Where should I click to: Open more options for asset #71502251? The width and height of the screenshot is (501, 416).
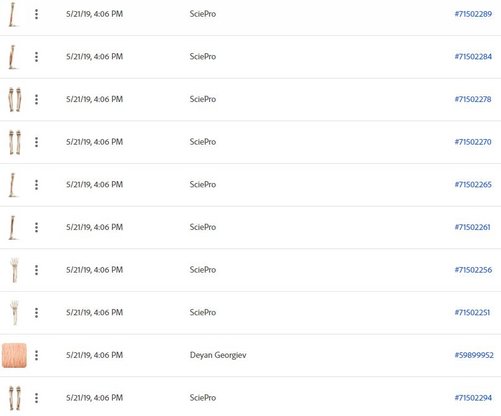36,313
